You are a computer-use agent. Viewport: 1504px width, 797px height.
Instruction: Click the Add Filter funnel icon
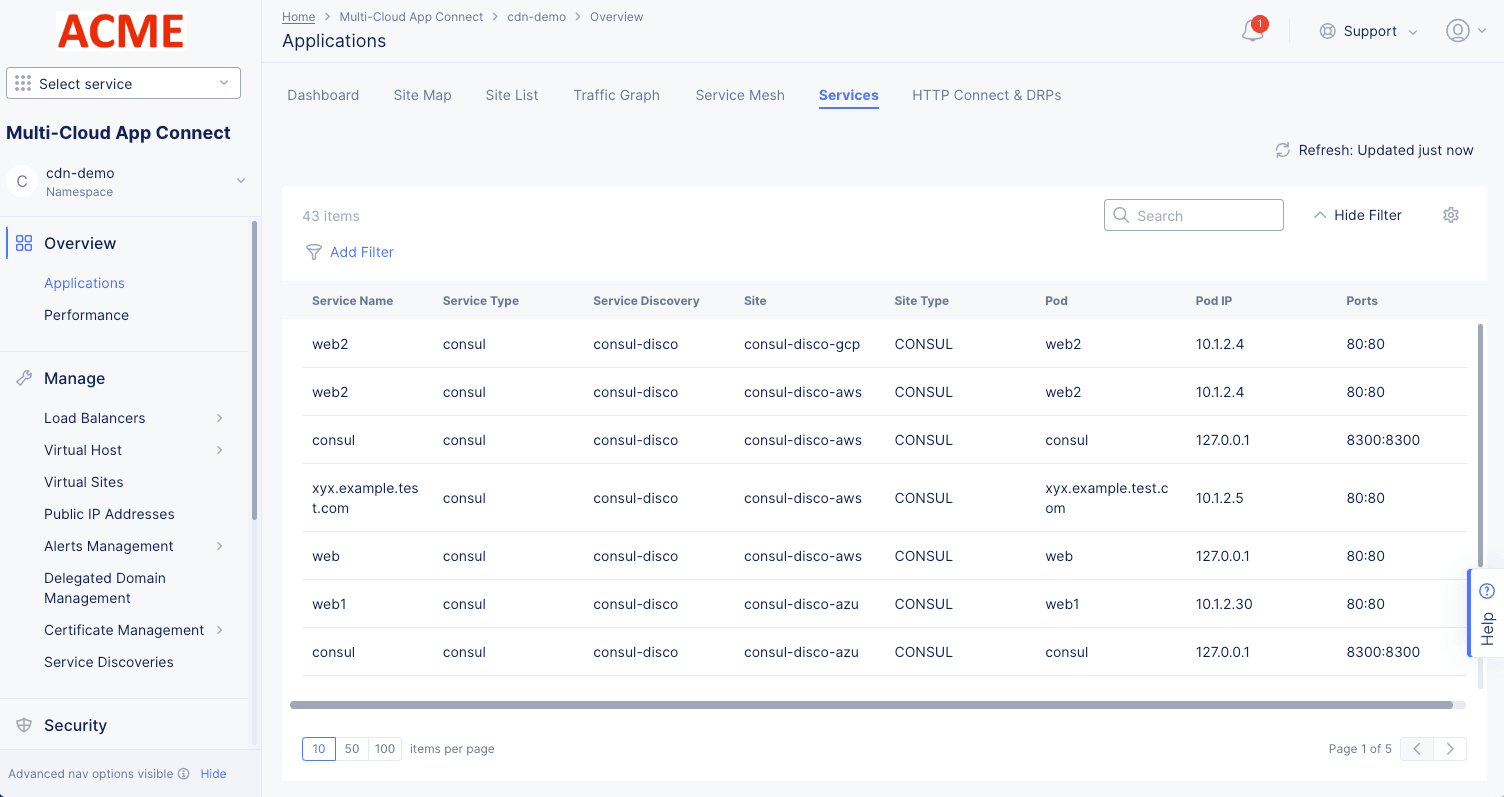pos(313,252)
